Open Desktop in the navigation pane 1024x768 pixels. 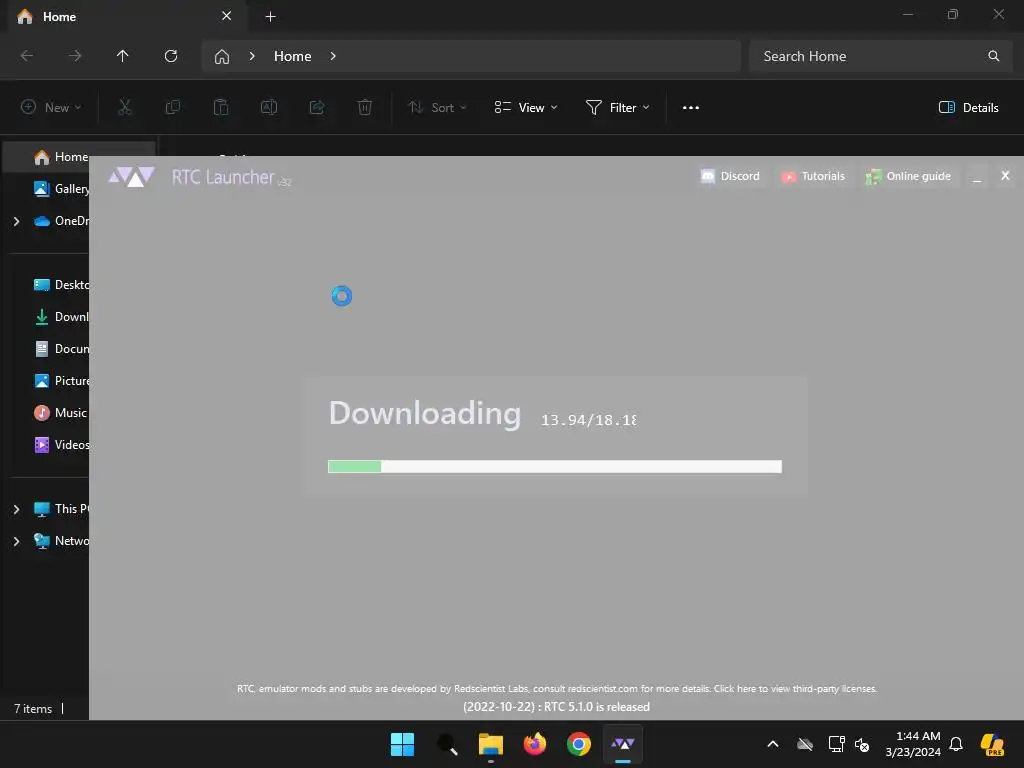pos(61,285)
